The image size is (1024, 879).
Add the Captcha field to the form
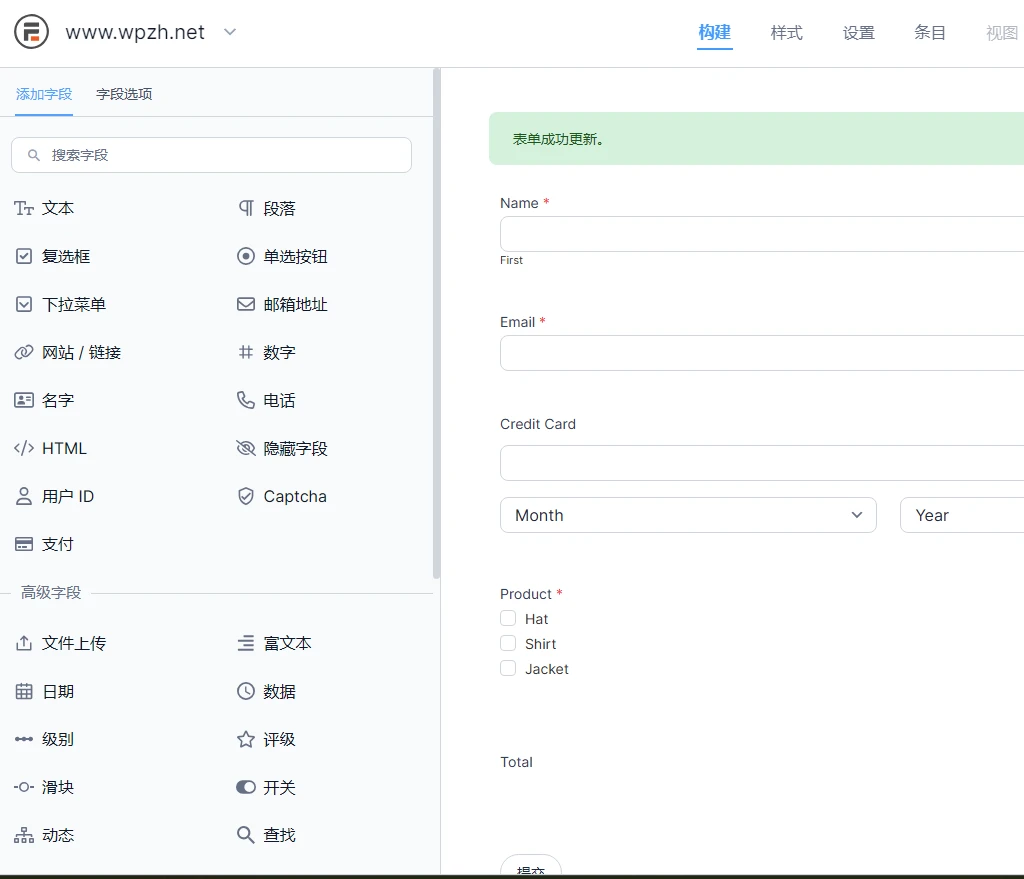282,496
